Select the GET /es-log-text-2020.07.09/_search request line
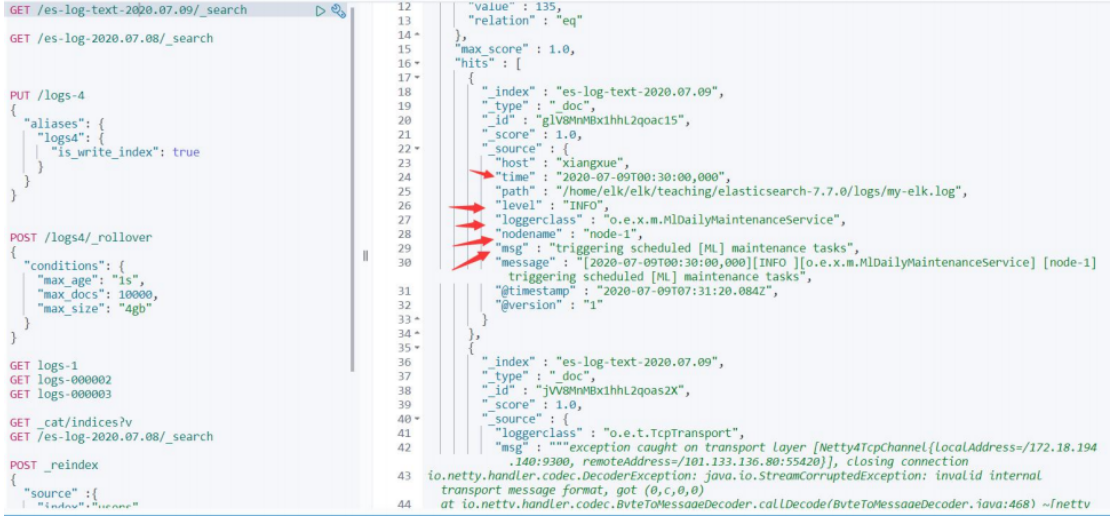1113x516 pixels. click(x=128, y=10)
